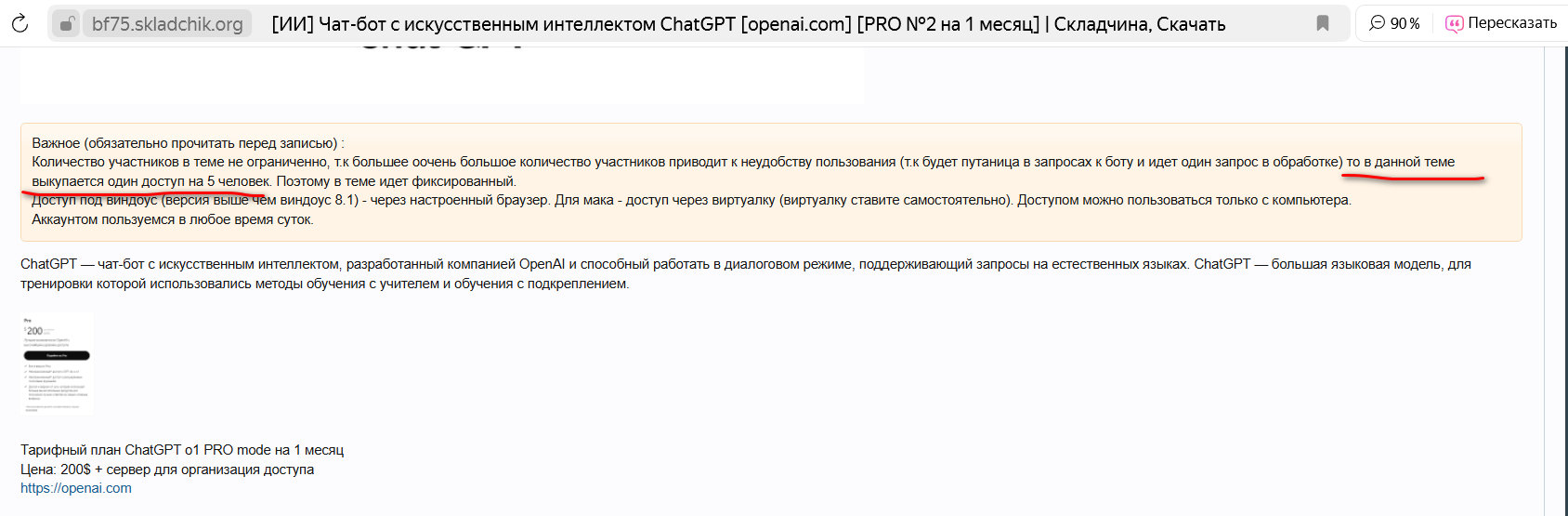The height and width of the screenshot is (516, 1568).
Task: Click the Пересказать summarize button
Action: 1501,23
